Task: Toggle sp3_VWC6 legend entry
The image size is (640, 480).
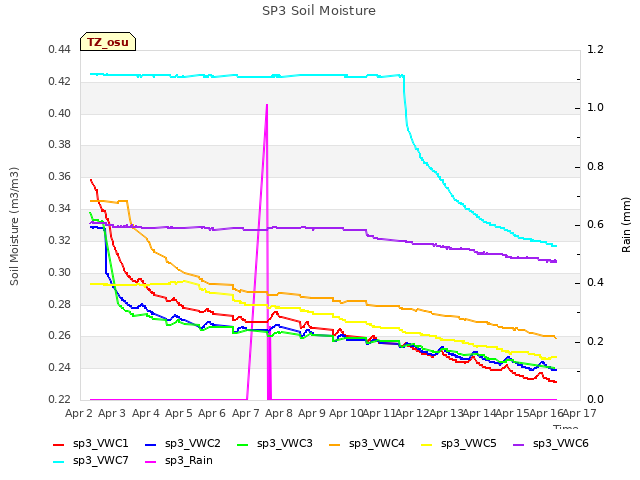Action: pyautogui.click(x=551, y=443)
